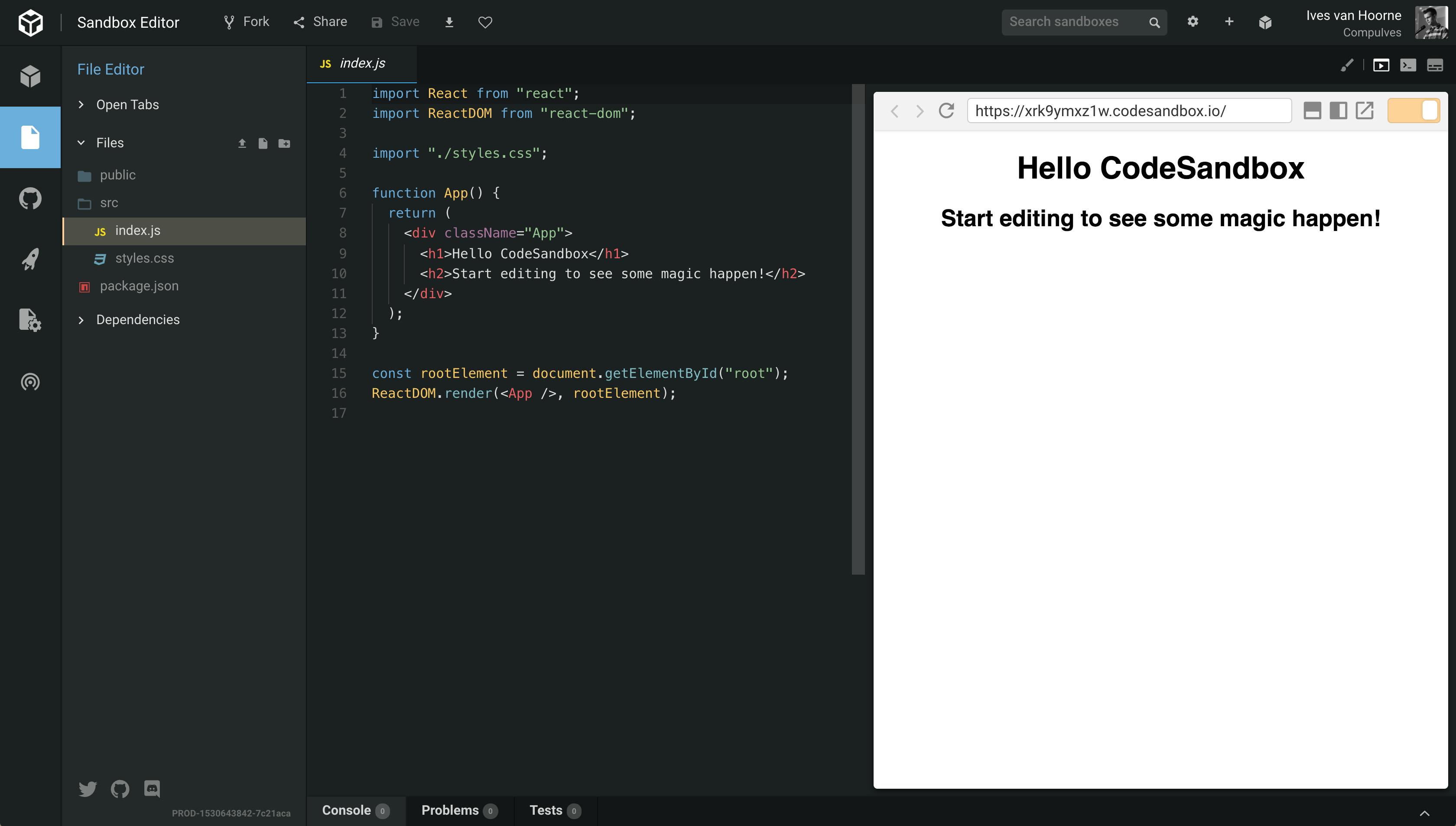Create a new file via Files icon
The height and width of the screenshot is (826, 1456).
pos(263,143)
